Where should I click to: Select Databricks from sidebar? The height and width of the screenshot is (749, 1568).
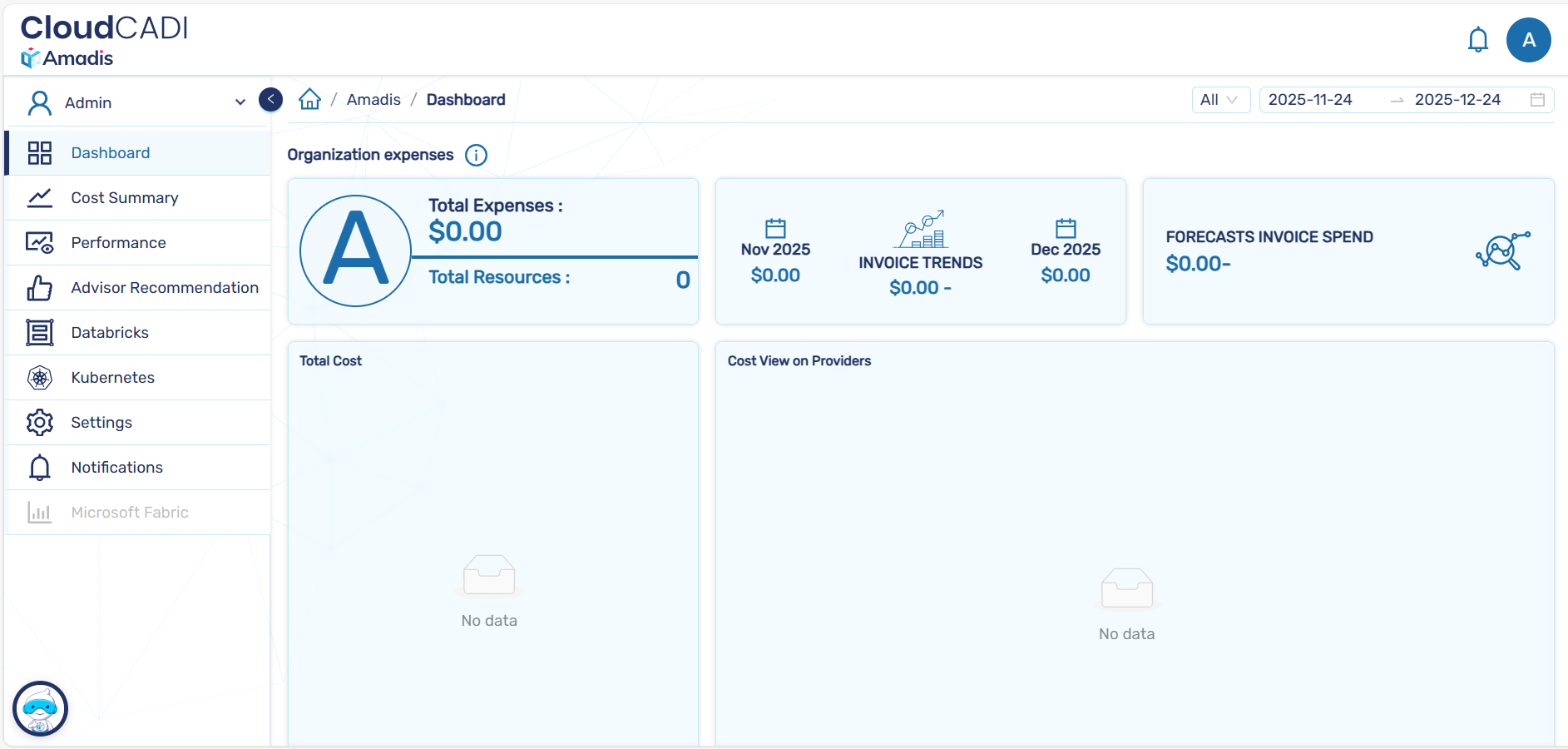[110, 333]
